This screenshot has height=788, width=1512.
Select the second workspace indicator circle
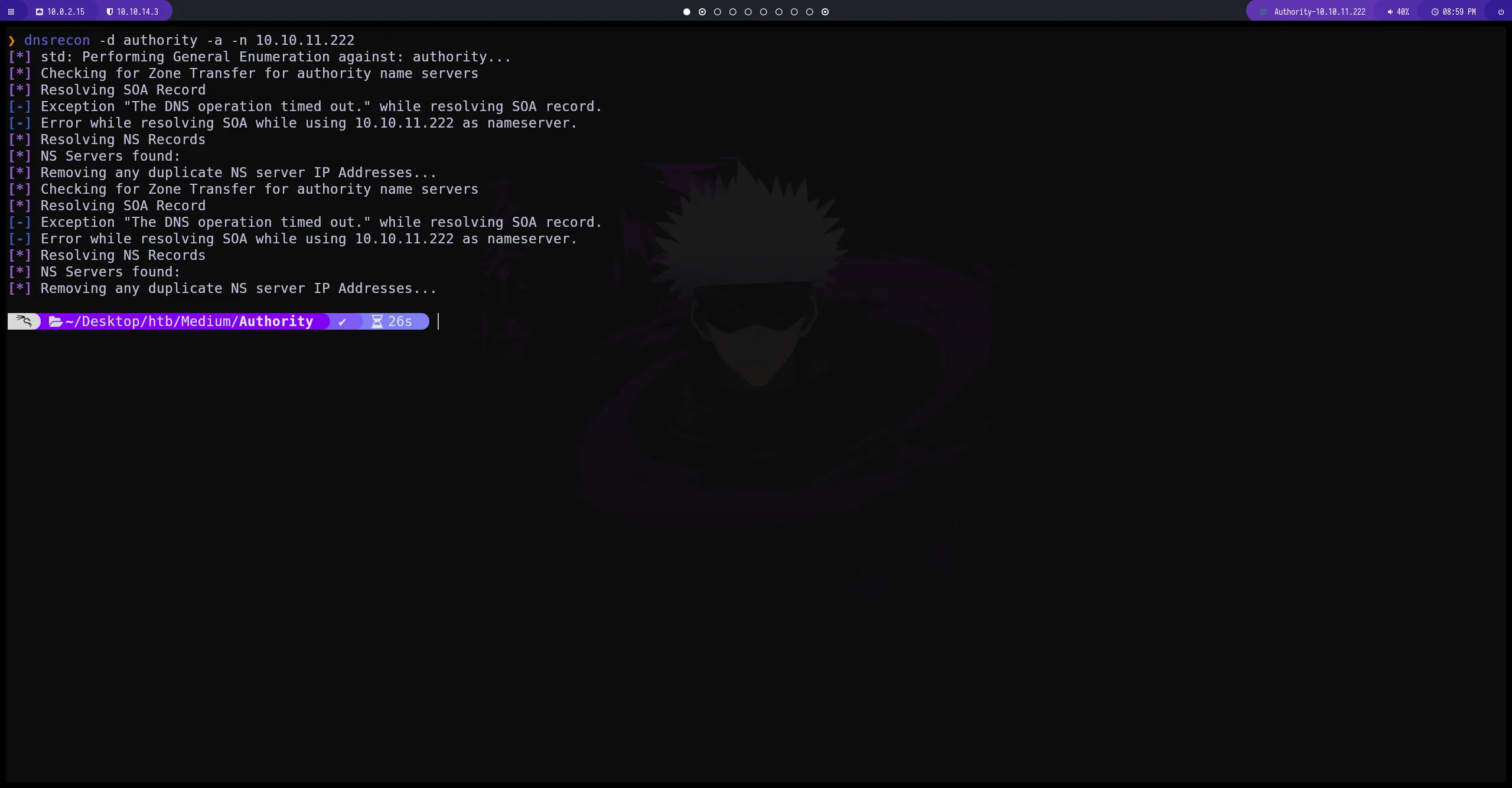tap(702, 12)
